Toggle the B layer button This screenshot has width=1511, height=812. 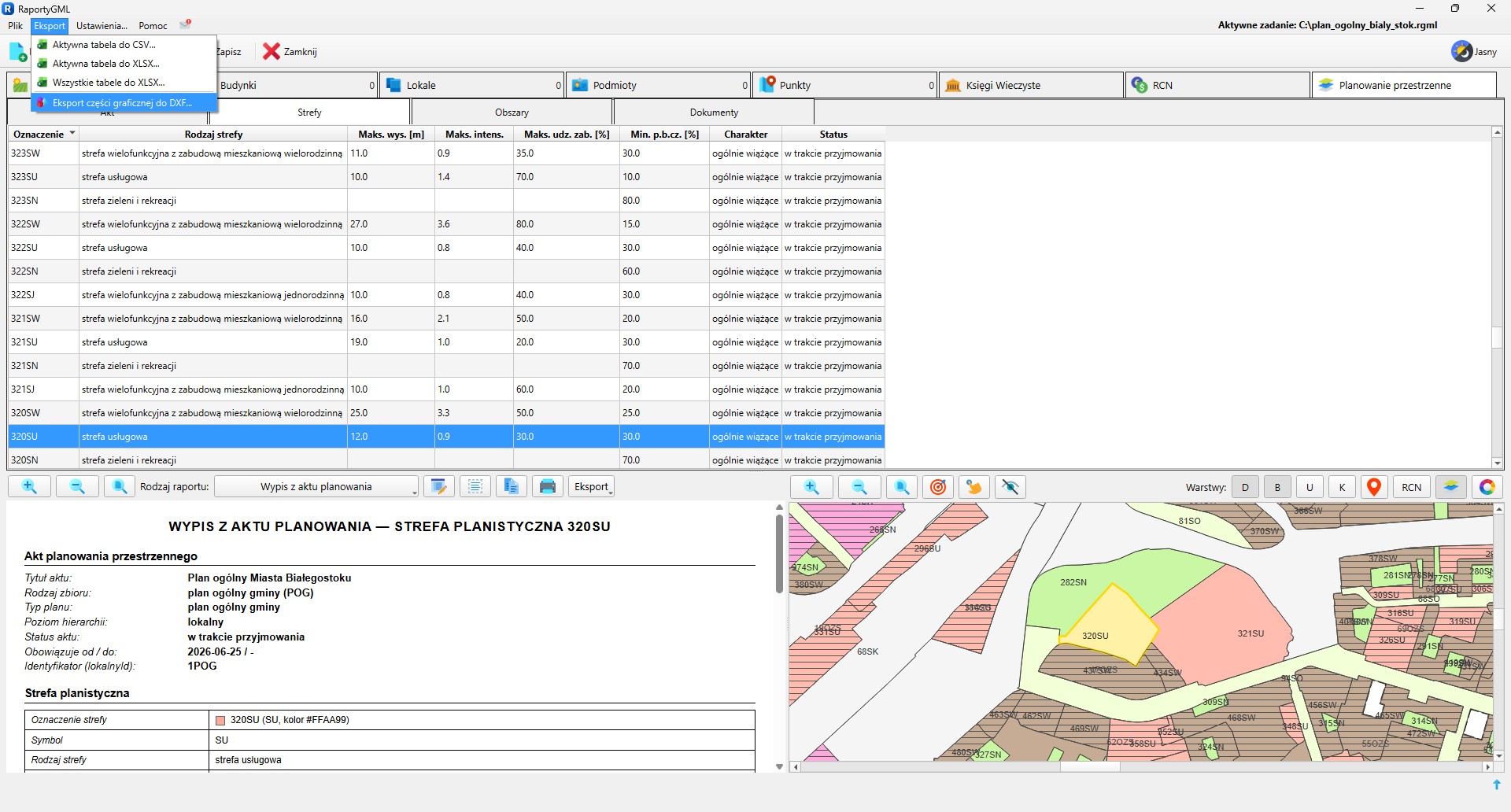(x=1277, y=487)
